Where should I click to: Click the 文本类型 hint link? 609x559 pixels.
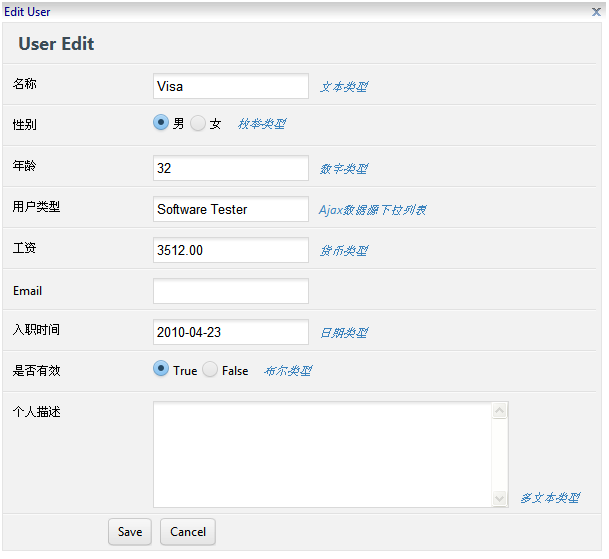coord(343,87)
